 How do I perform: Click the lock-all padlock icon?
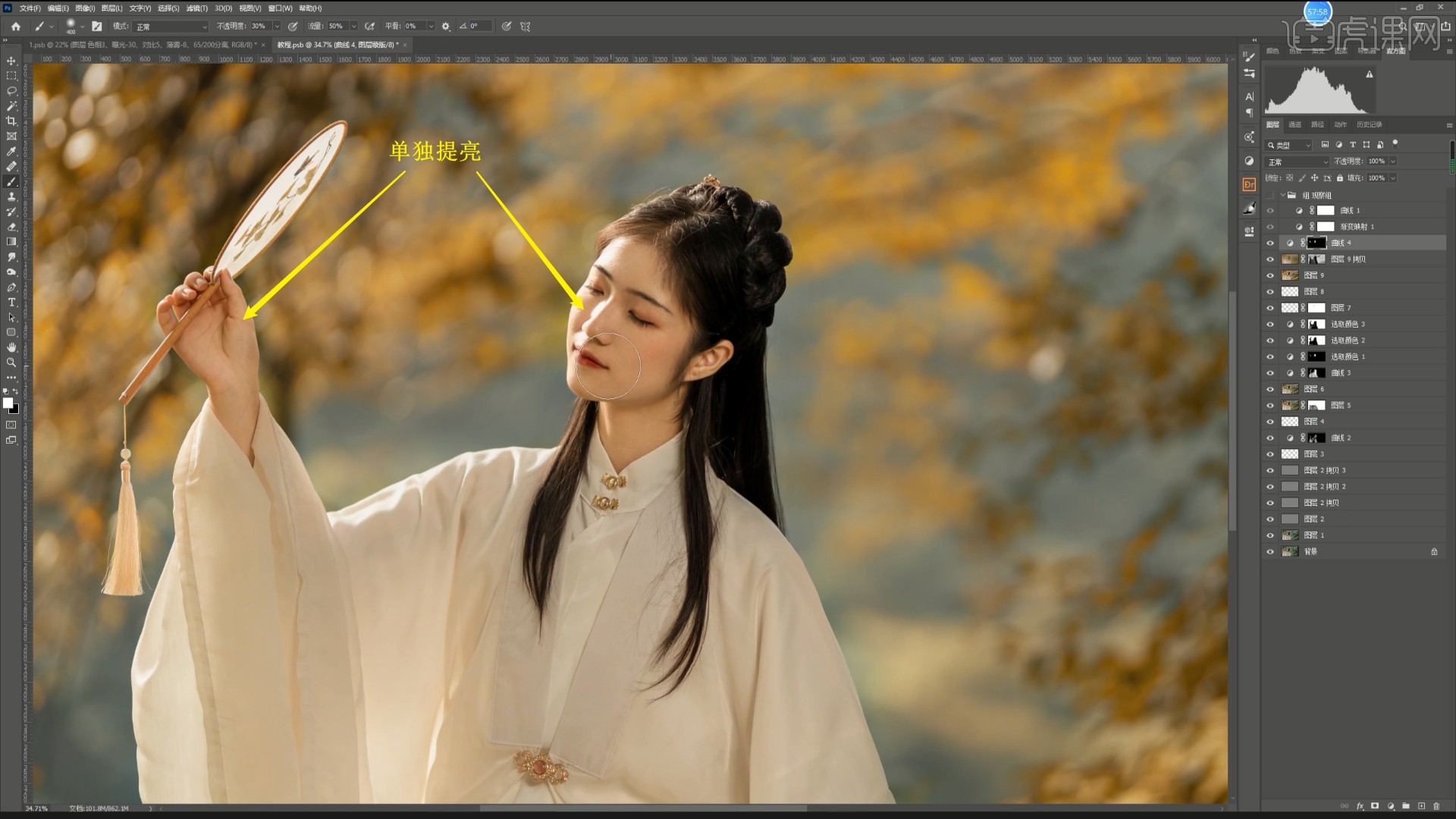tap(1340, 178)
